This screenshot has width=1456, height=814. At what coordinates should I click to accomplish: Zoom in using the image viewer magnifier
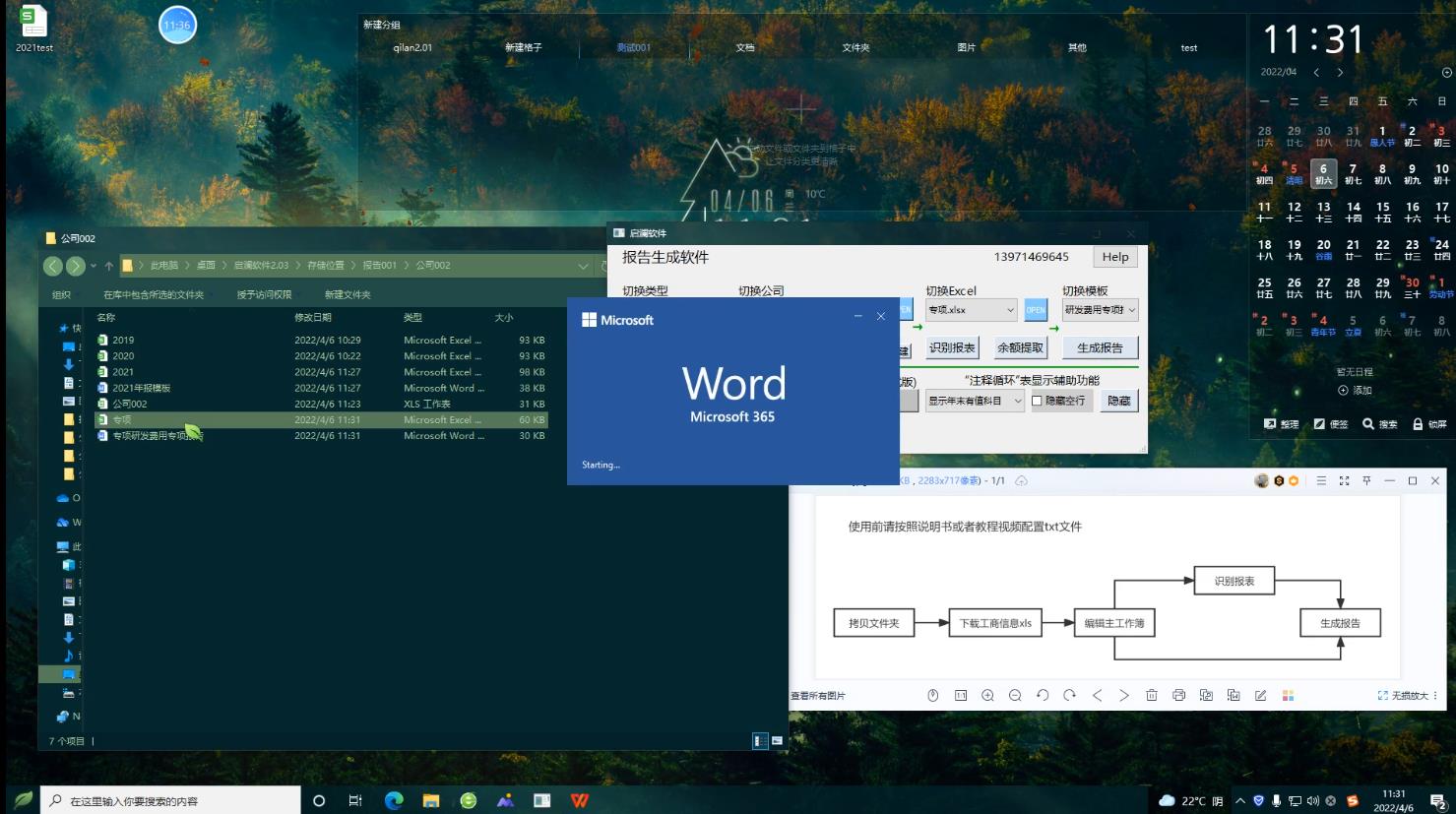(x=987, y=696)
